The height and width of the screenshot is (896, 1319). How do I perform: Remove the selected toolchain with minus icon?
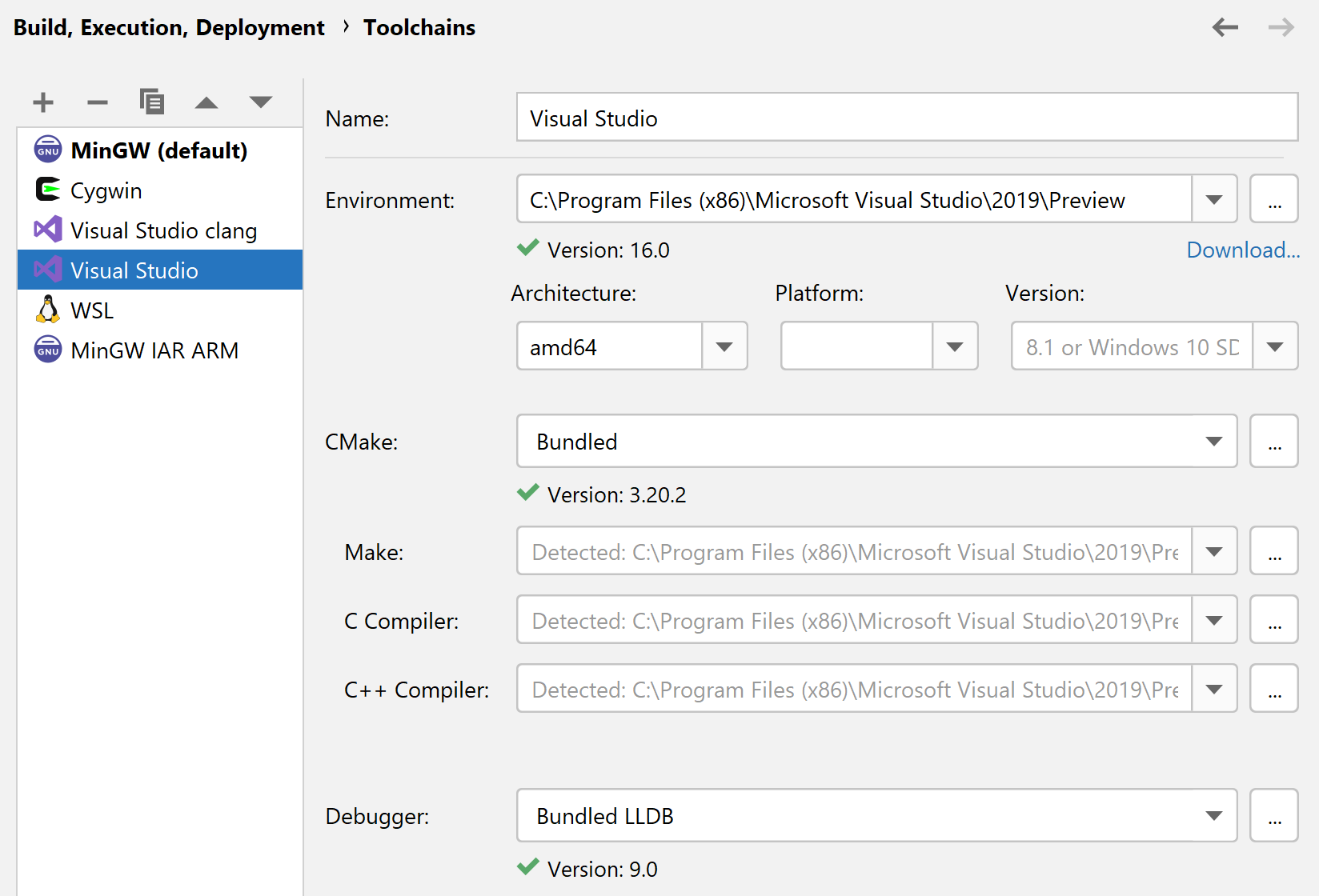[x=97, y=102]
